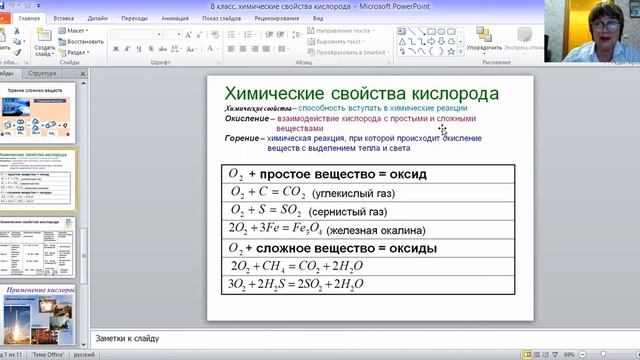Click the Copy icon in clipboard group
Screen dimensions: 640x360
coord(17,42)
